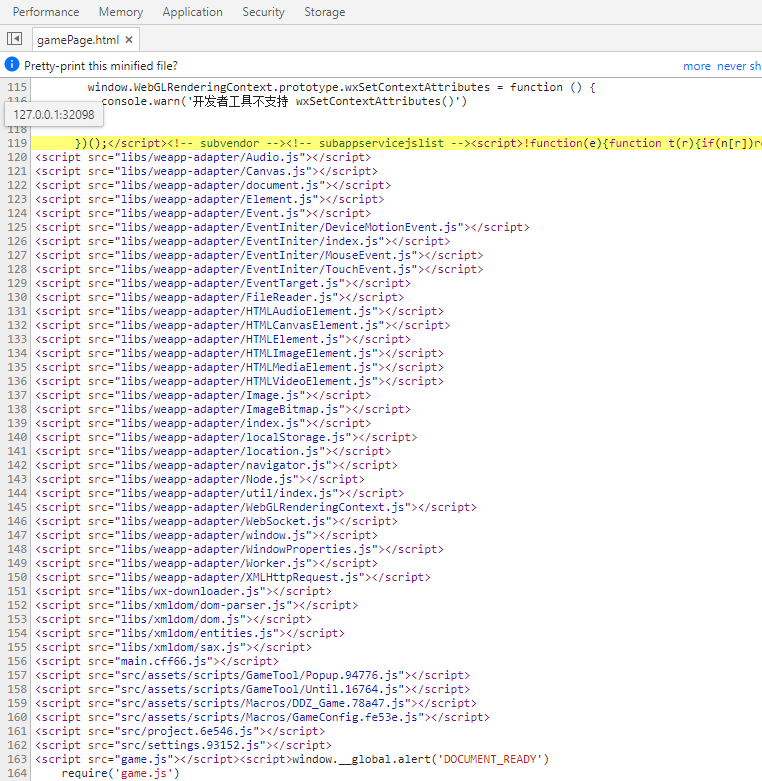Click line number 119 in gutter

click(16, 143)
